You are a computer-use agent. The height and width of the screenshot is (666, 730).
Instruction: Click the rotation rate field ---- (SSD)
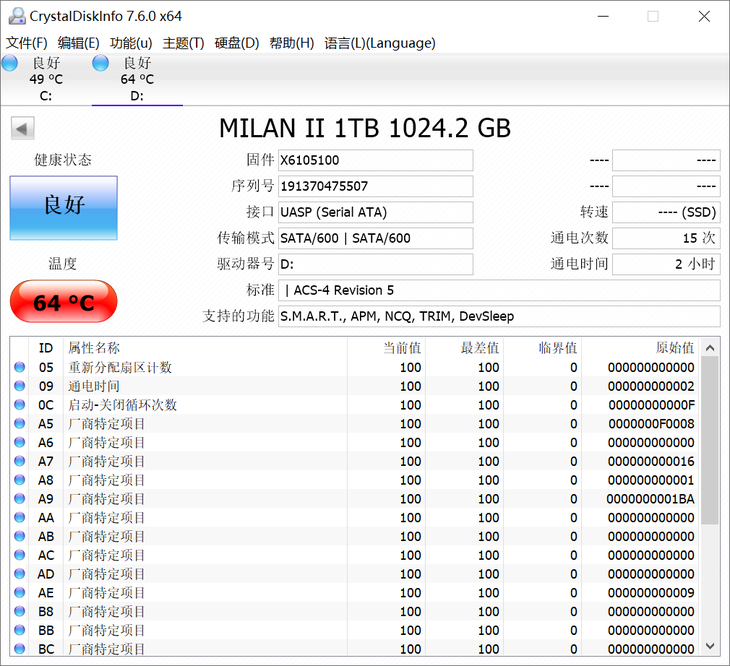click(666, 212)
